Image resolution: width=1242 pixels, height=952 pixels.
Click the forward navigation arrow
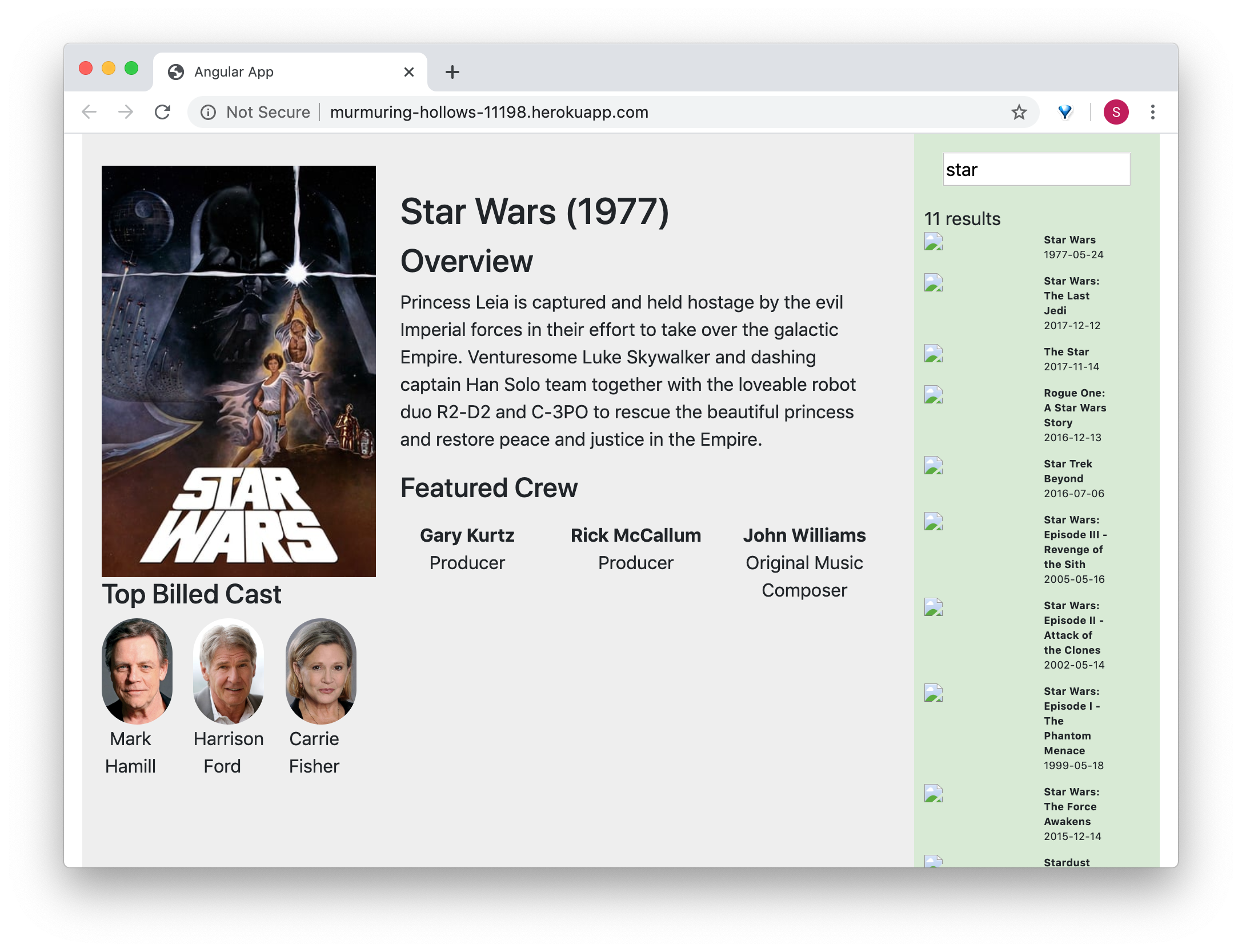click(126, 112)
